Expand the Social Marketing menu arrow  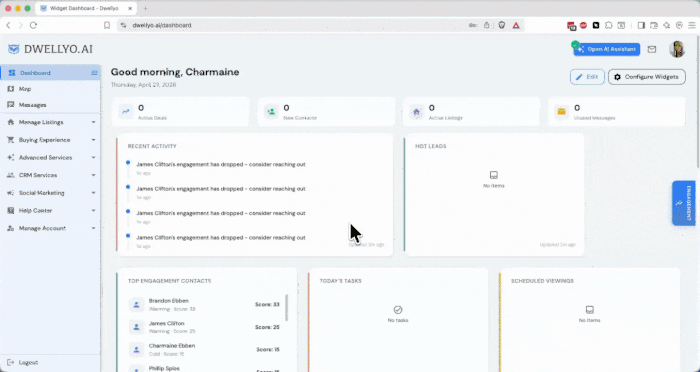click(x=93, y=193)
